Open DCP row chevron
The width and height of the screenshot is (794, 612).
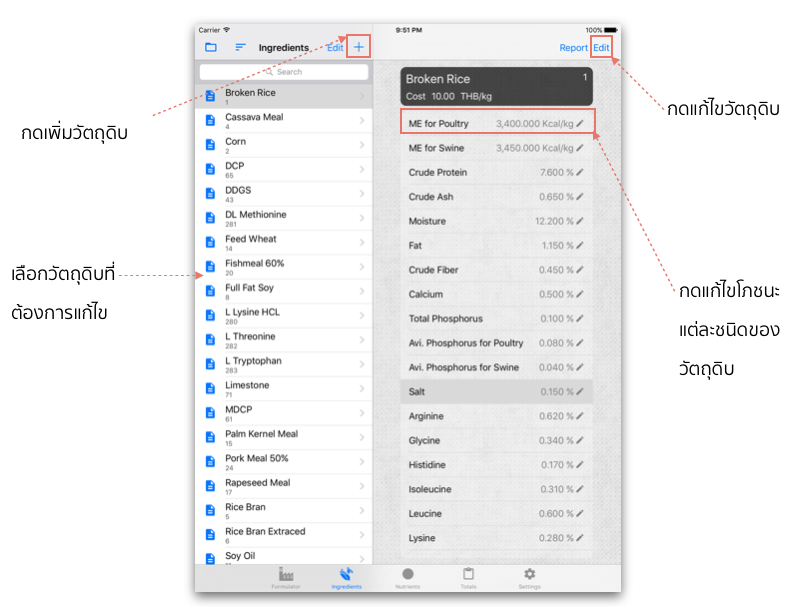[362, 169]
